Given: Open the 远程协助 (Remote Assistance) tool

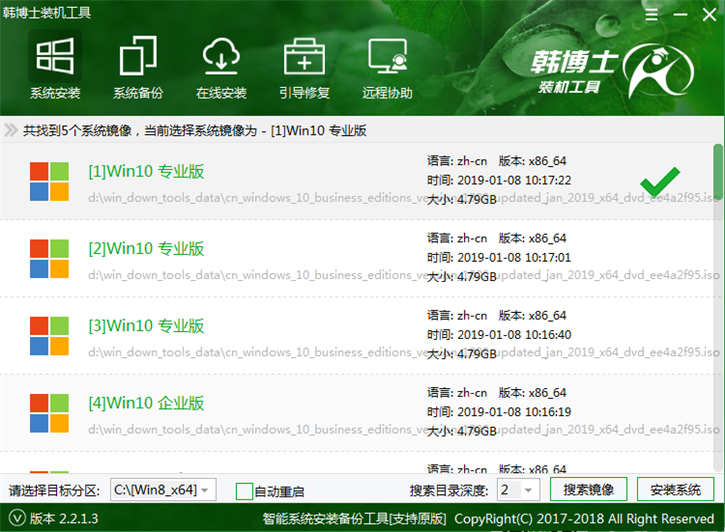Looking at the screenshot, I should (x=387, y=67).
